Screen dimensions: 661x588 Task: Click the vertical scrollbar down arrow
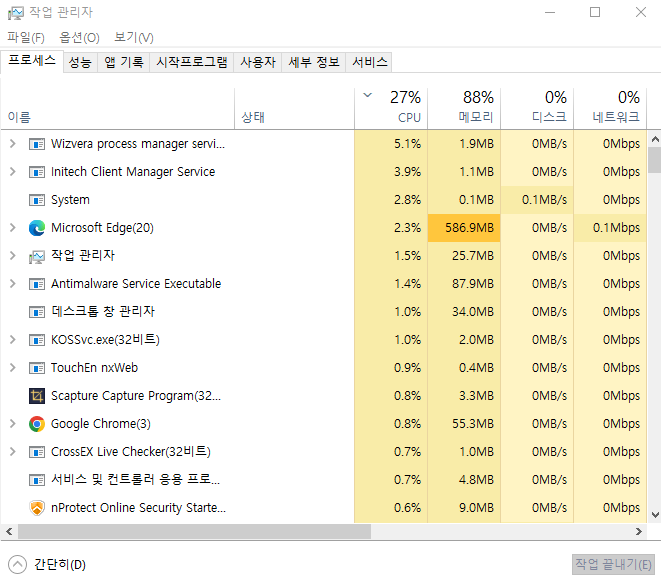655,515
